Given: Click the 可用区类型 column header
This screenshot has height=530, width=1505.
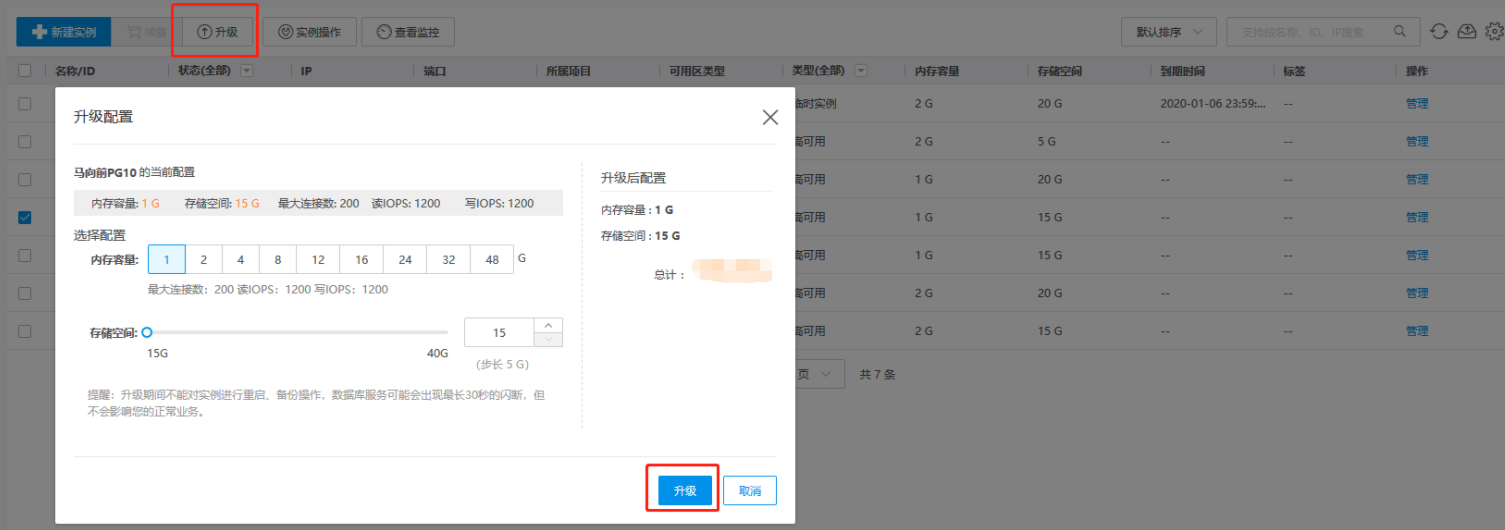Looking at the screenshot, I should [x=697, y=71].
